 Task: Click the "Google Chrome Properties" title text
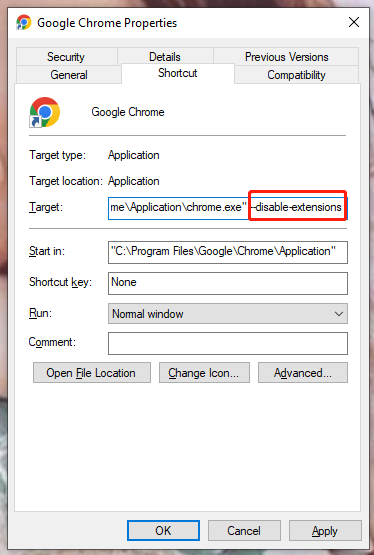coord(107,23)
